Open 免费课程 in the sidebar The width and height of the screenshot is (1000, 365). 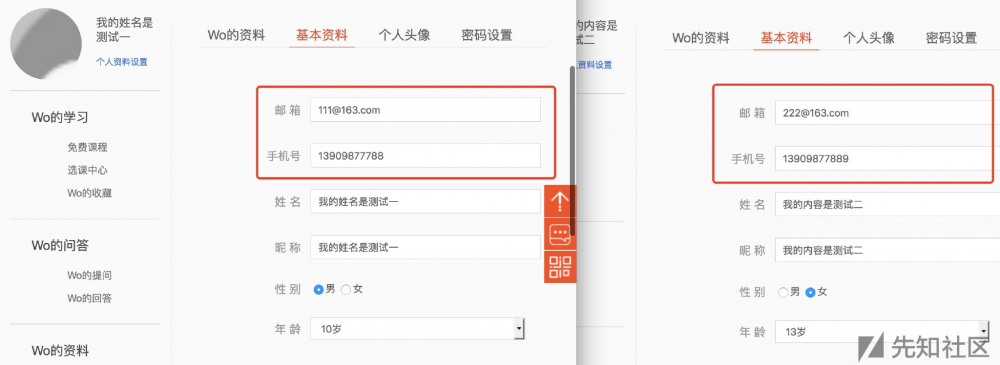(87, 147)
